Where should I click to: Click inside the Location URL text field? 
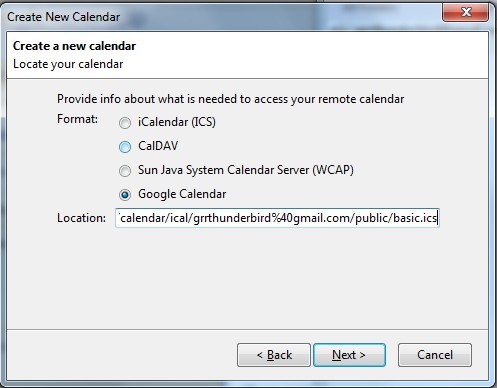277,218
